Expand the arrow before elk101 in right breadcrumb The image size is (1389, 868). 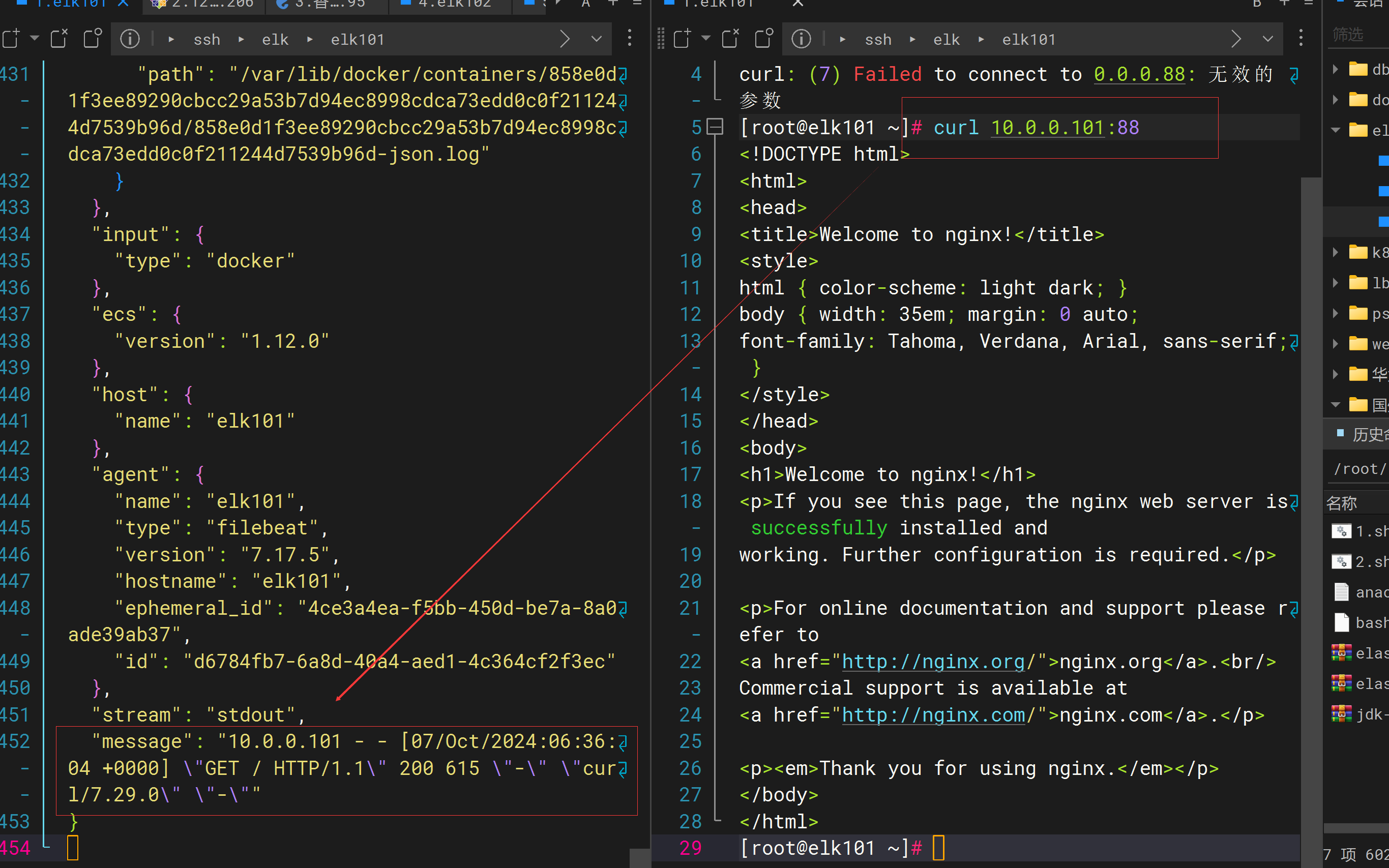pos(981,39)
